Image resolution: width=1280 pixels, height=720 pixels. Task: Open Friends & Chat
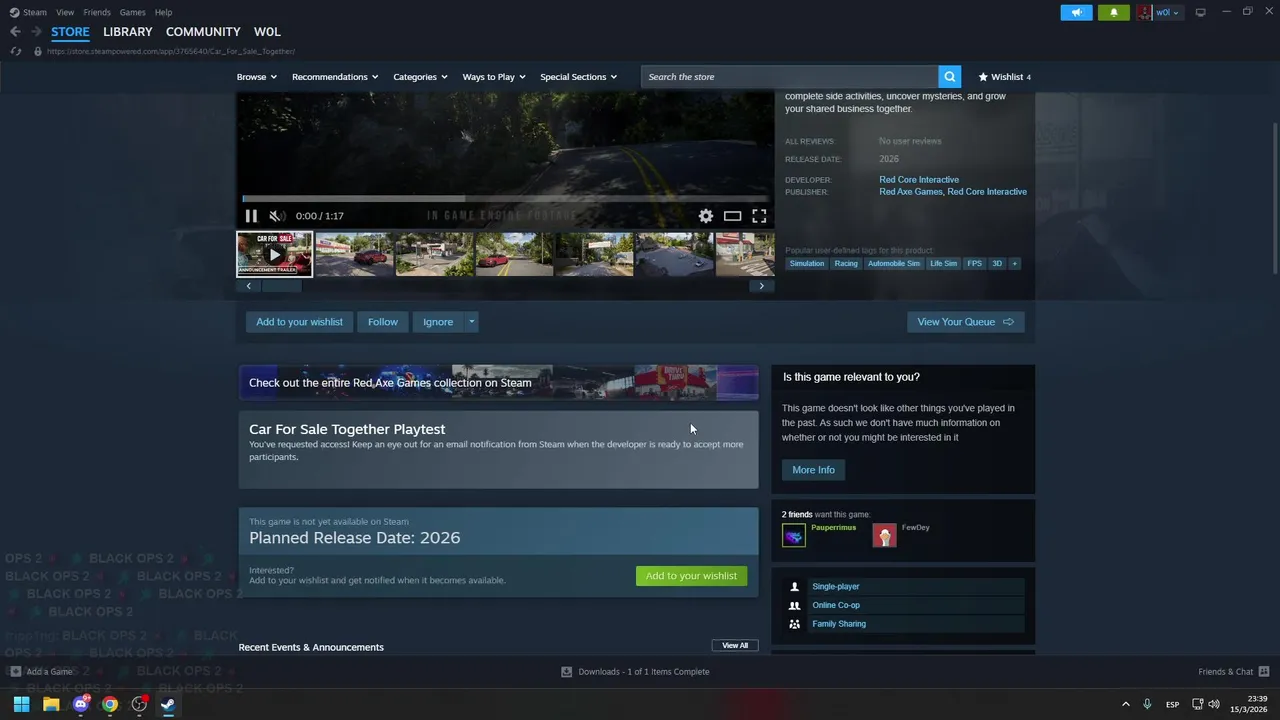[1233, 672]
